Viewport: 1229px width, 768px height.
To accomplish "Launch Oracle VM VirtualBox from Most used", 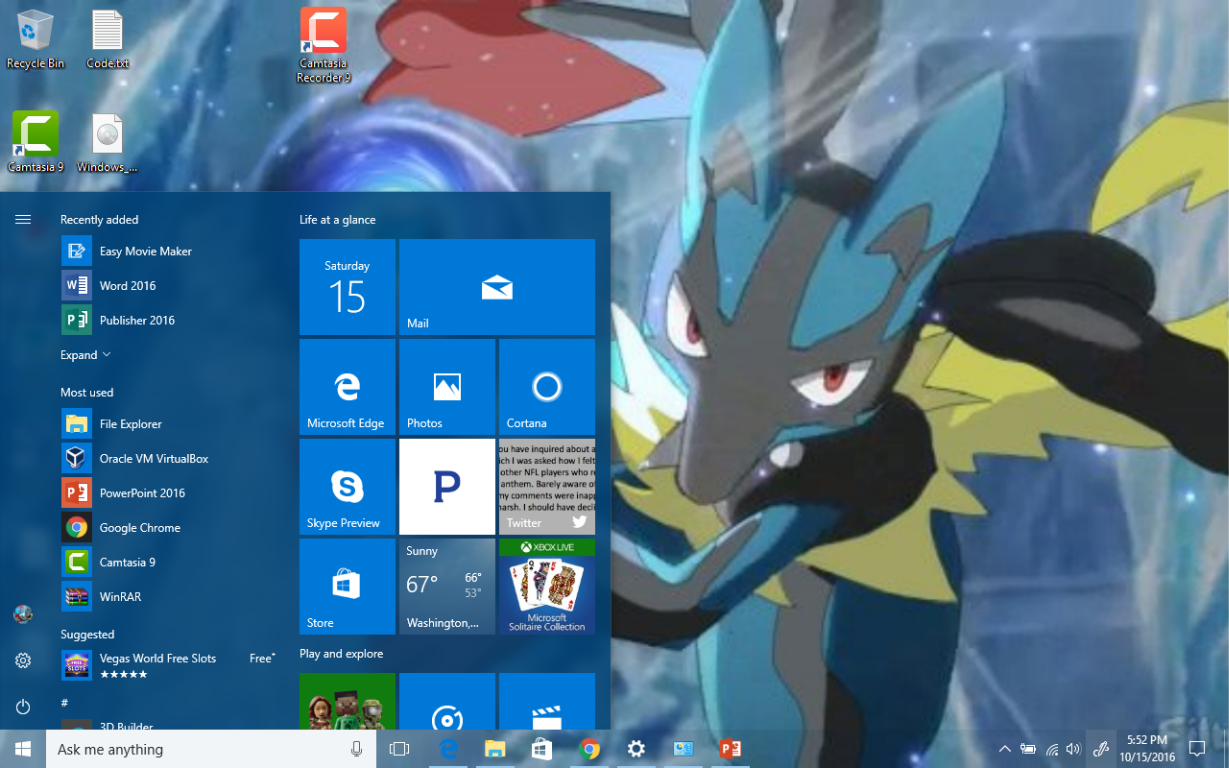I will tap(153, 459).
